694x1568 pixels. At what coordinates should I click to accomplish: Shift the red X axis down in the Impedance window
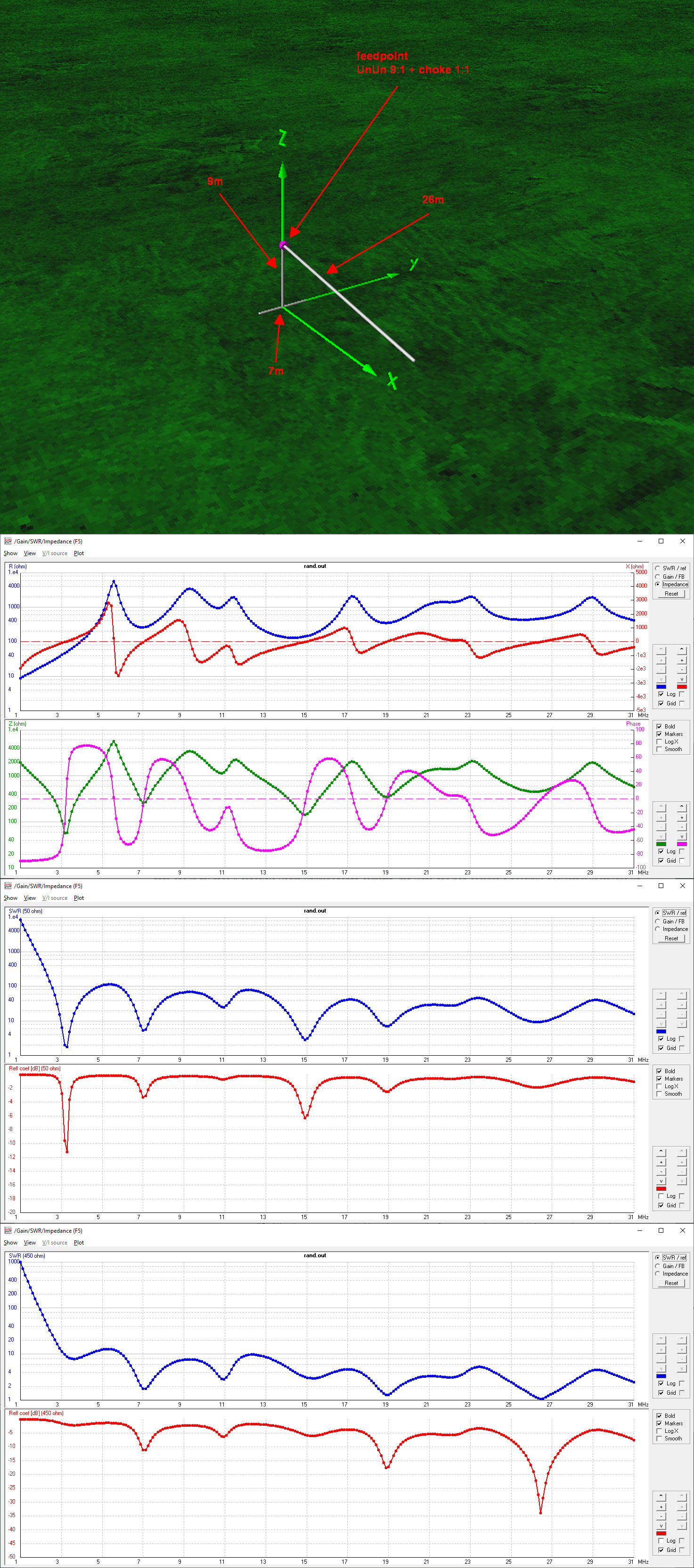[682, 679]
